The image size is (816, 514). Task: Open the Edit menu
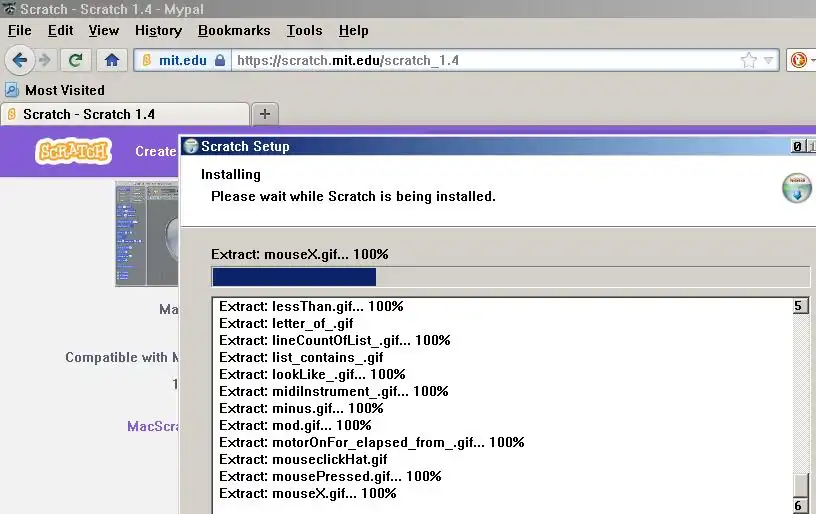coord(60,31)
